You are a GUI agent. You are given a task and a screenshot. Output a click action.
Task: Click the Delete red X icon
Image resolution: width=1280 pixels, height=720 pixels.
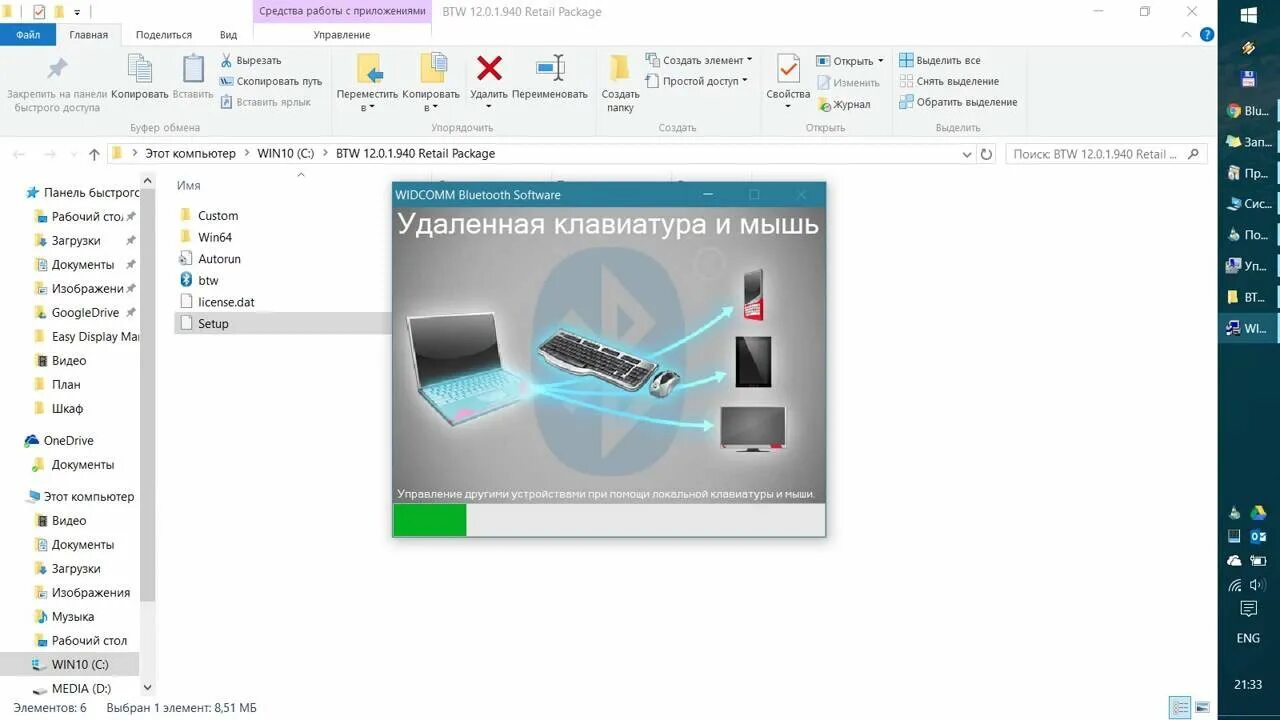(489, 68)
